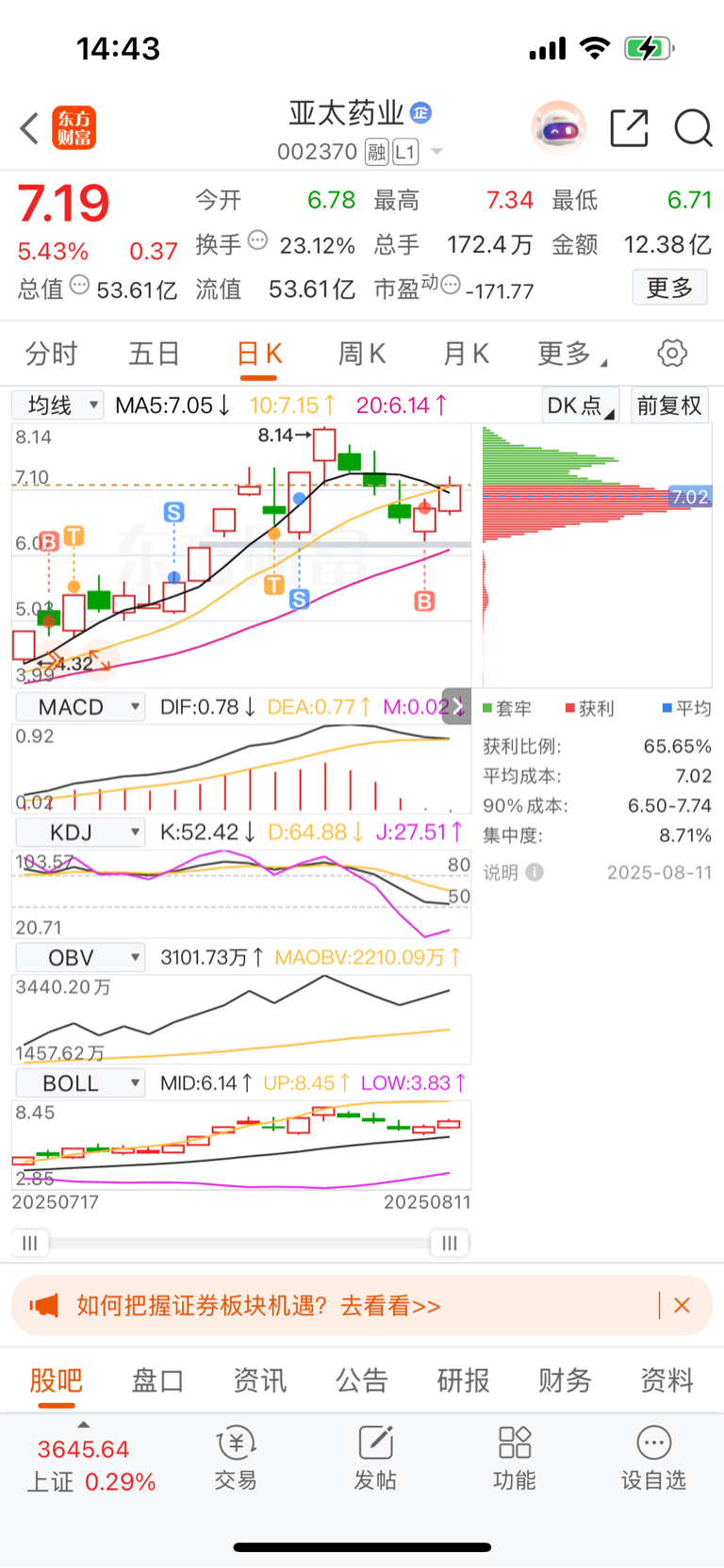Switch to the 研报 tab
Image resolution: width=724 pixels, height=1568 pixels.
(x=464, y=1380)
